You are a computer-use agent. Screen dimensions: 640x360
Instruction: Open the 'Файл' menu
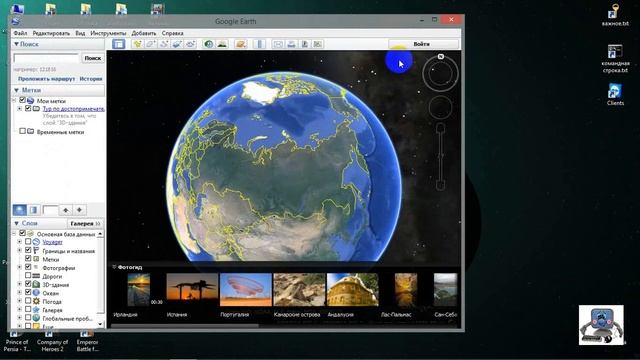coord(20,33)
